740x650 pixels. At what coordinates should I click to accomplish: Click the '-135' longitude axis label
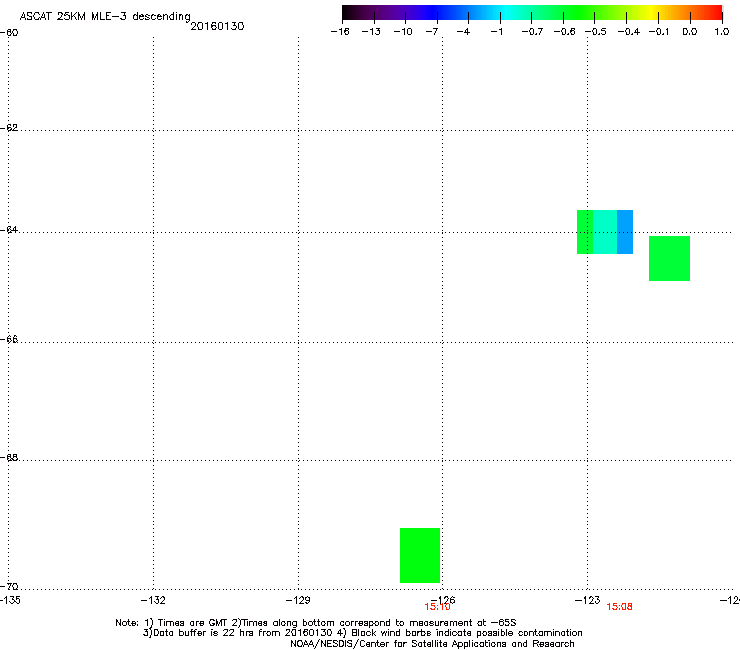(10, 600)
